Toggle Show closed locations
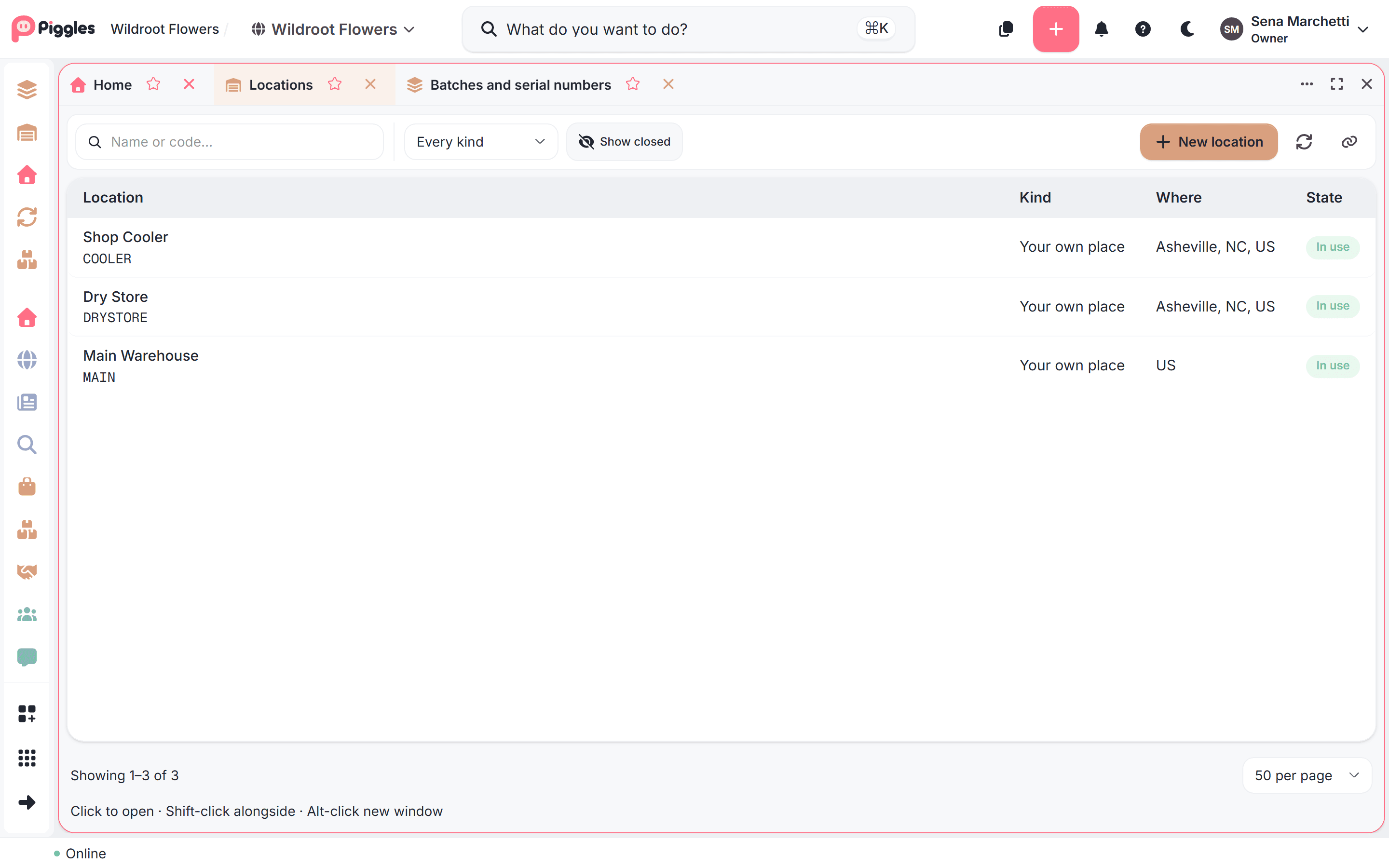 click(625, 142)
